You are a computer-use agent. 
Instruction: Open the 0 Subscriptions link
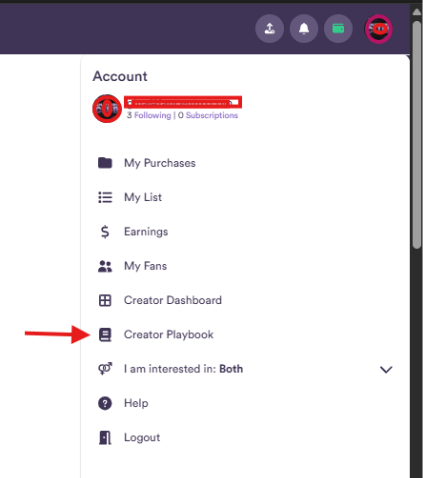(208, 115)
